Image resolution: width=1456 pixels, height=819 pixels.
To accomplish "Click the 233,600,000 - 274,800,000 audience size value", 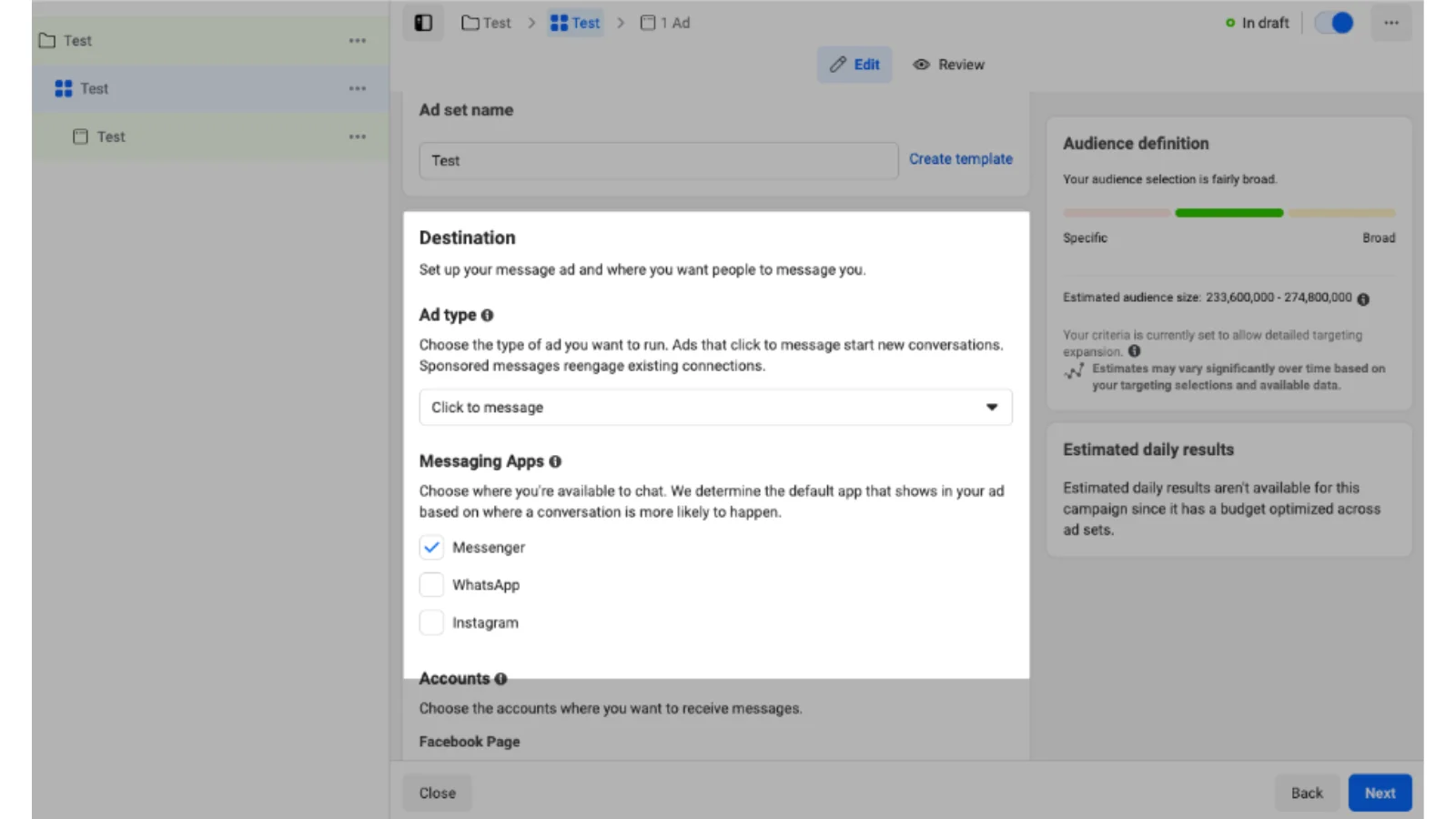I will tap(1279, 298).
